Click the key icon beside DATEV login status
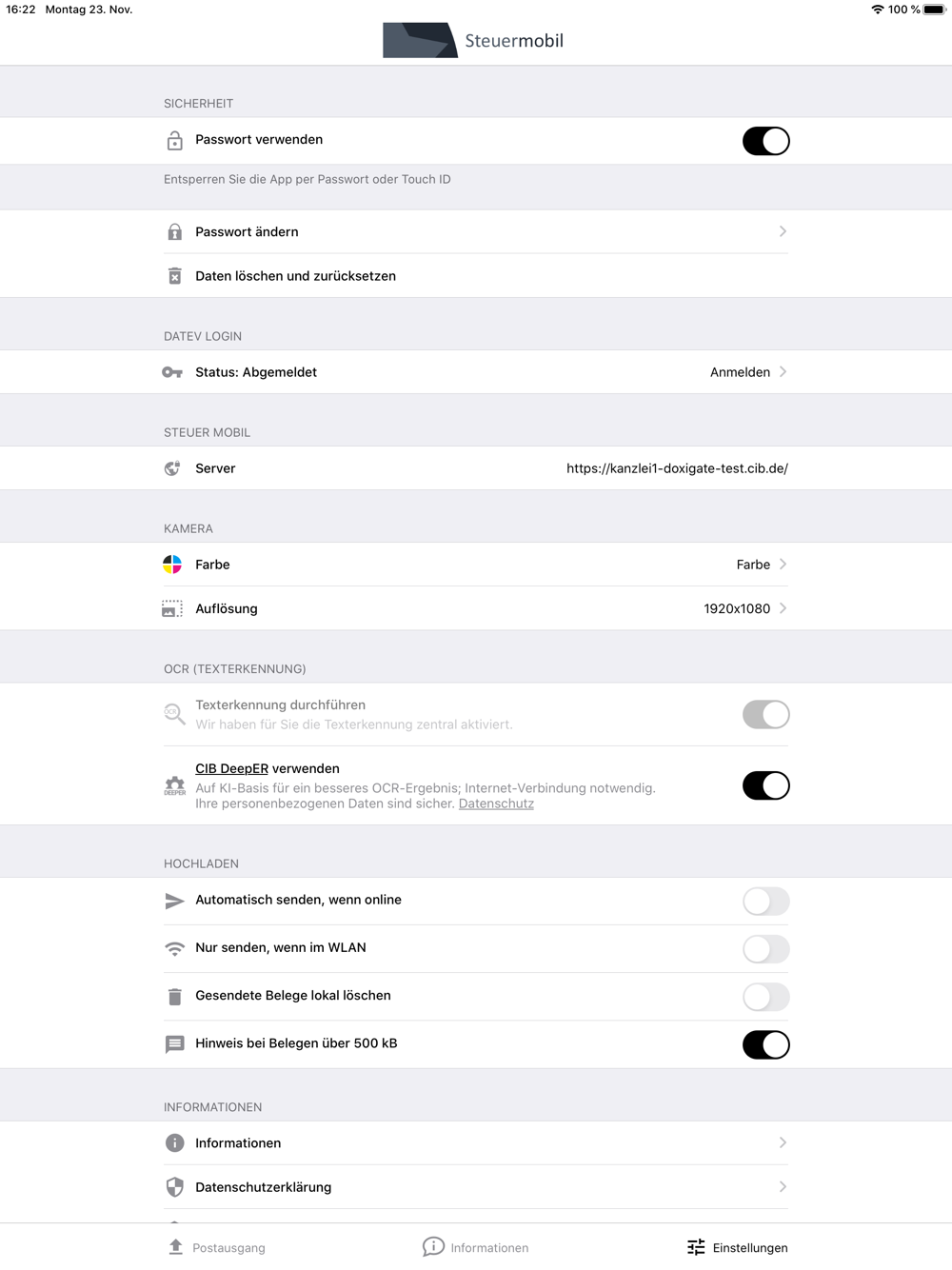This screenshot has height=1270, width=952. 172,372
